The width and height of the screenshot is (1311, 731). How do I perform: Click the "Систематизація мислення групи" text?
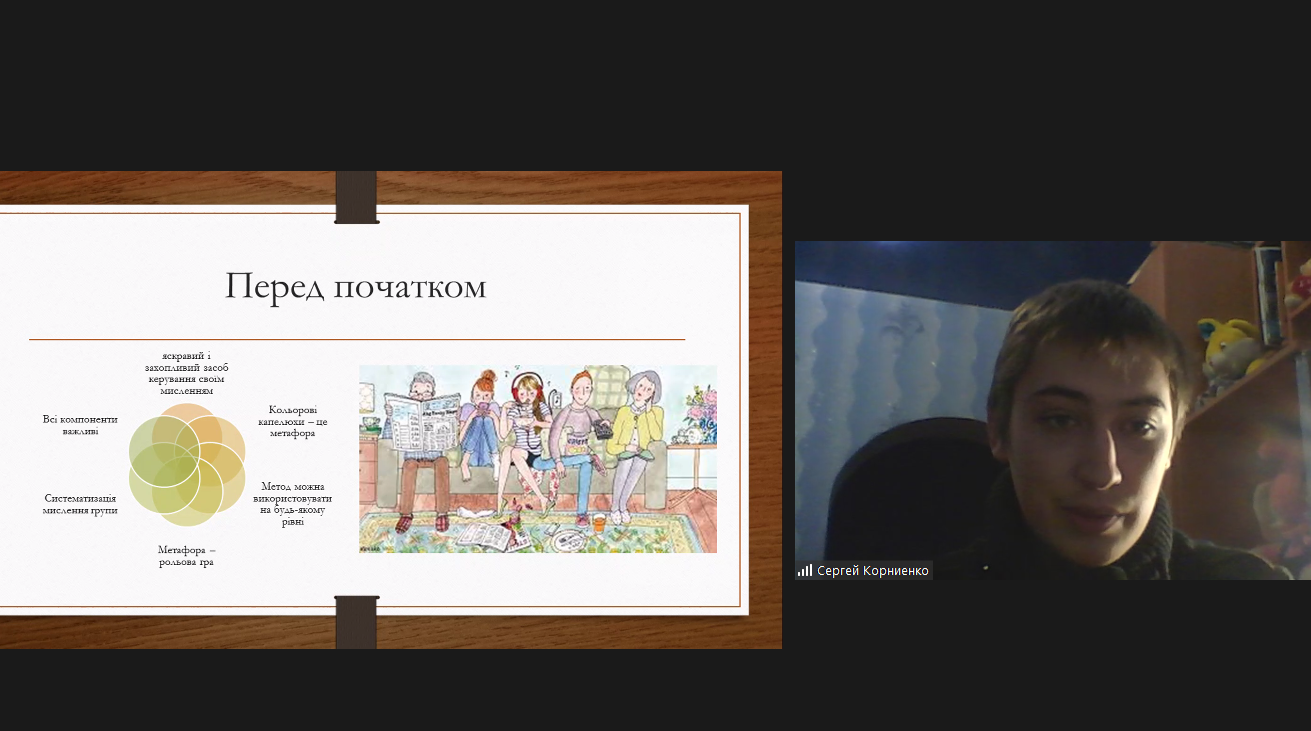(80, 504)
